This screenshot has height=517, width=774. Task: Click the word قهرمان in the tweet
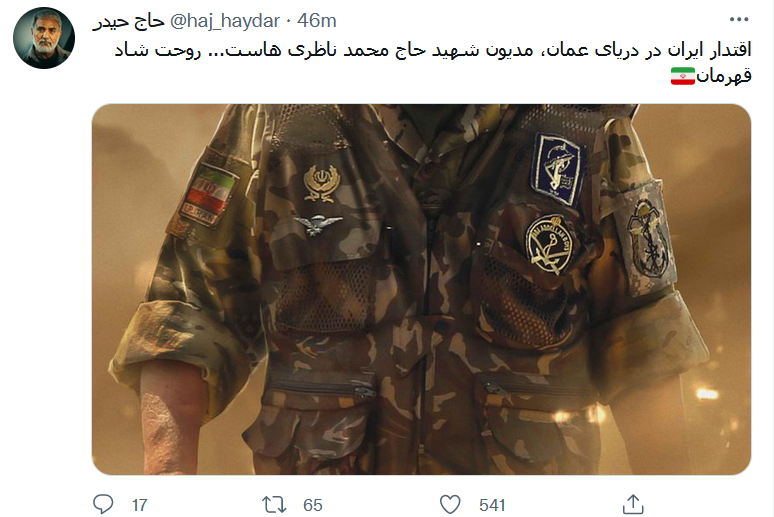point(724,76)
